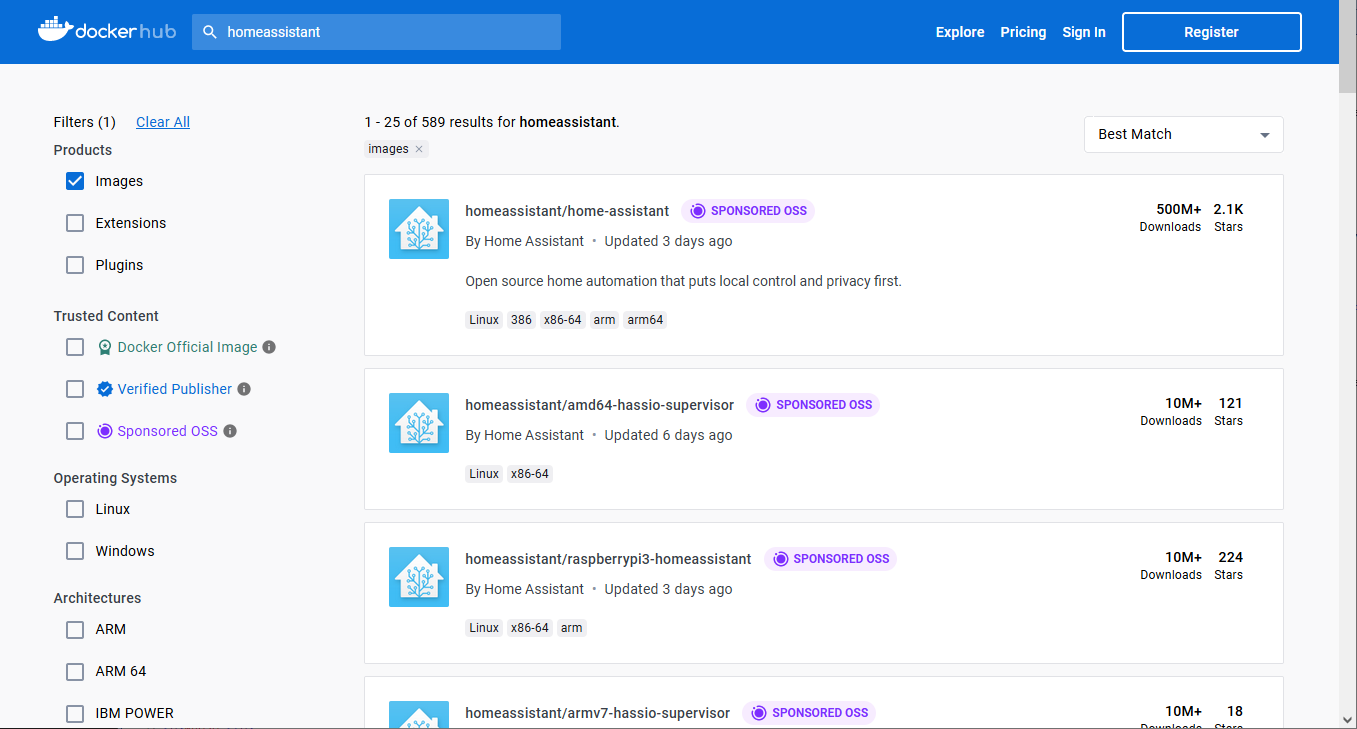Screen dimensions: 1357x729
Task: Open Explore in the top navigation
Action: pyautogui.click(x=960, y=32)
